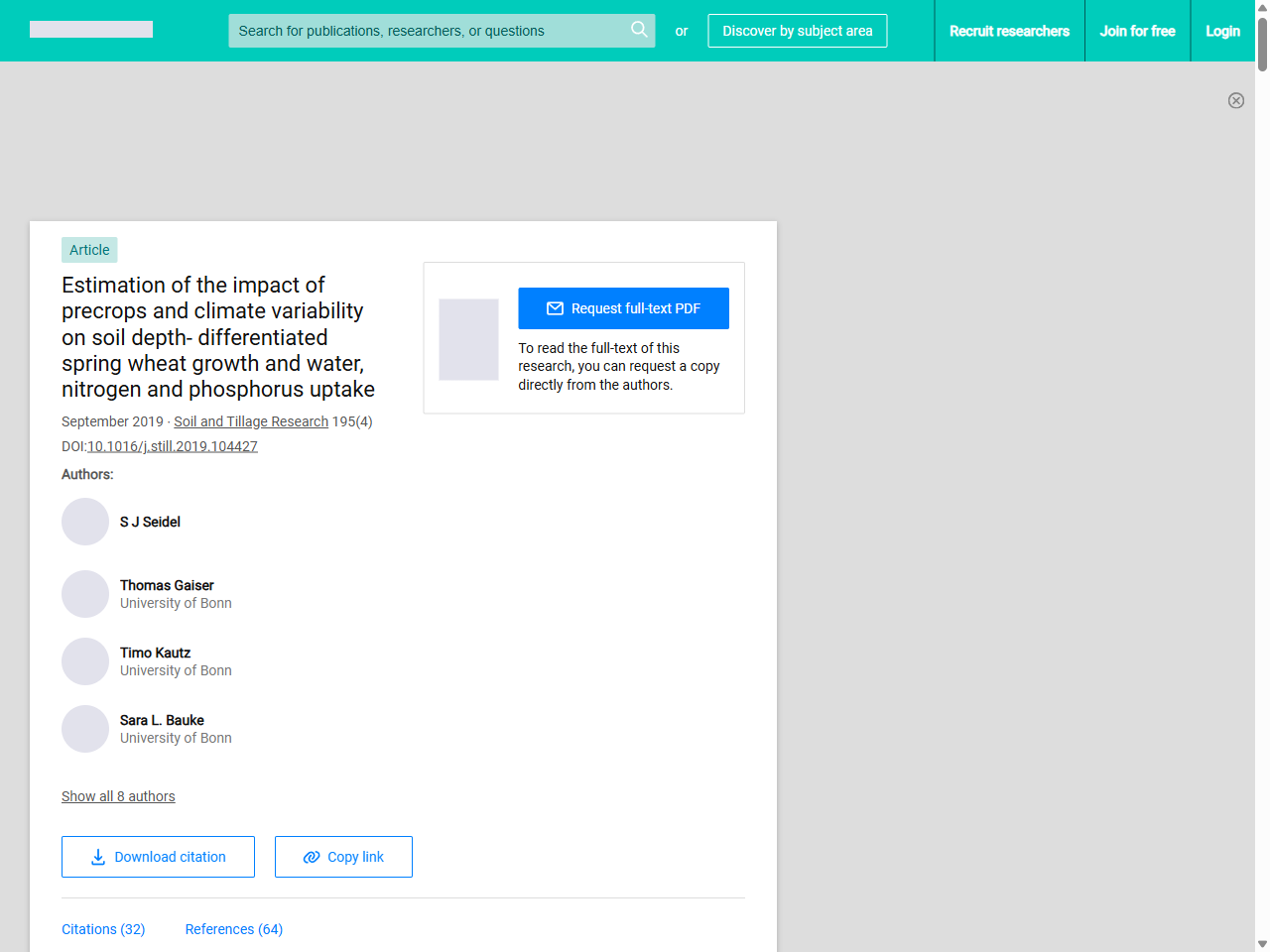Click the search magnifier icon
Image resolution: width=1270 pixels, height=952 pixels.
(639, 30)
